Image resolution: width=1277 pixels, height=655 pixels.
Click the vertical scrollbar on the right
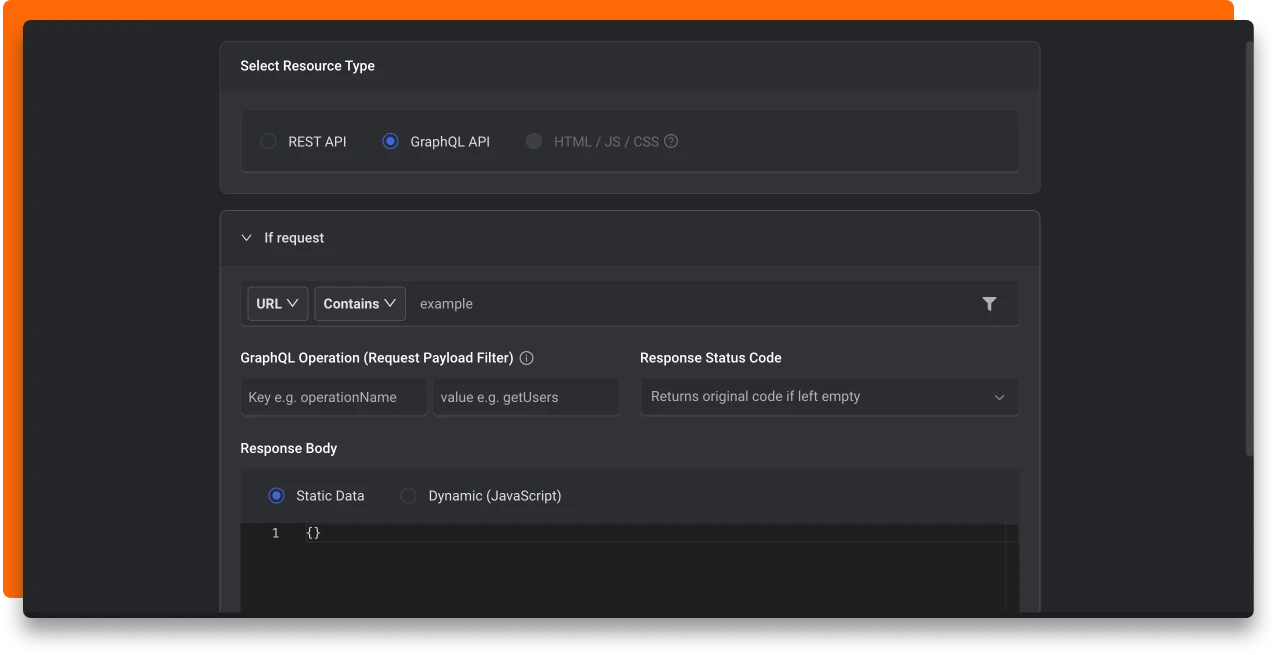1248,250
